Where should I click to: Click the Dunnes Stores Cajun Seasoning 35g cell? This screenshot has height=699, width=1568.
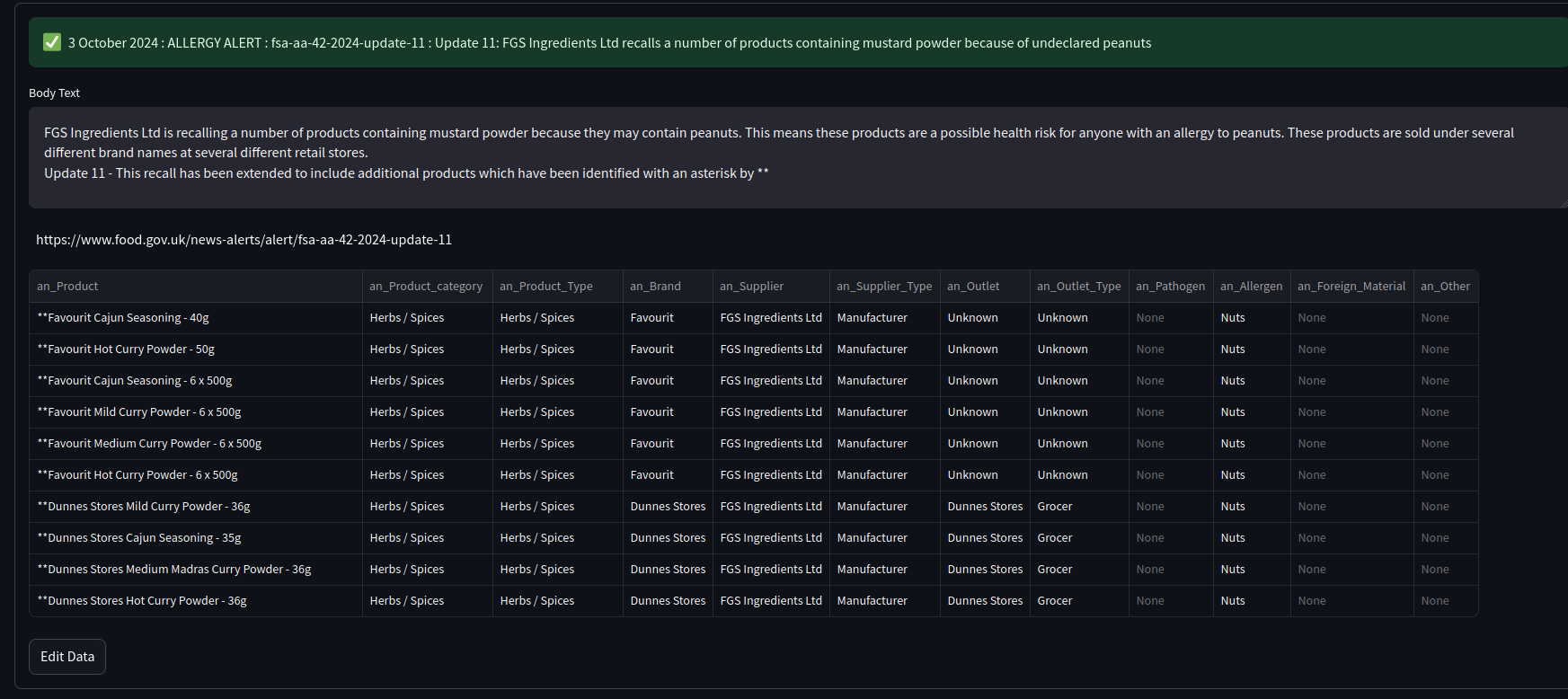pos(139,538)
